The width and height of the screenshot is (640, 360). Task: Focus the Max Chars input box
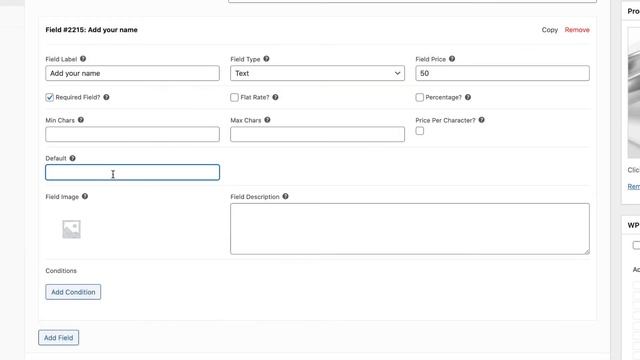317,134
